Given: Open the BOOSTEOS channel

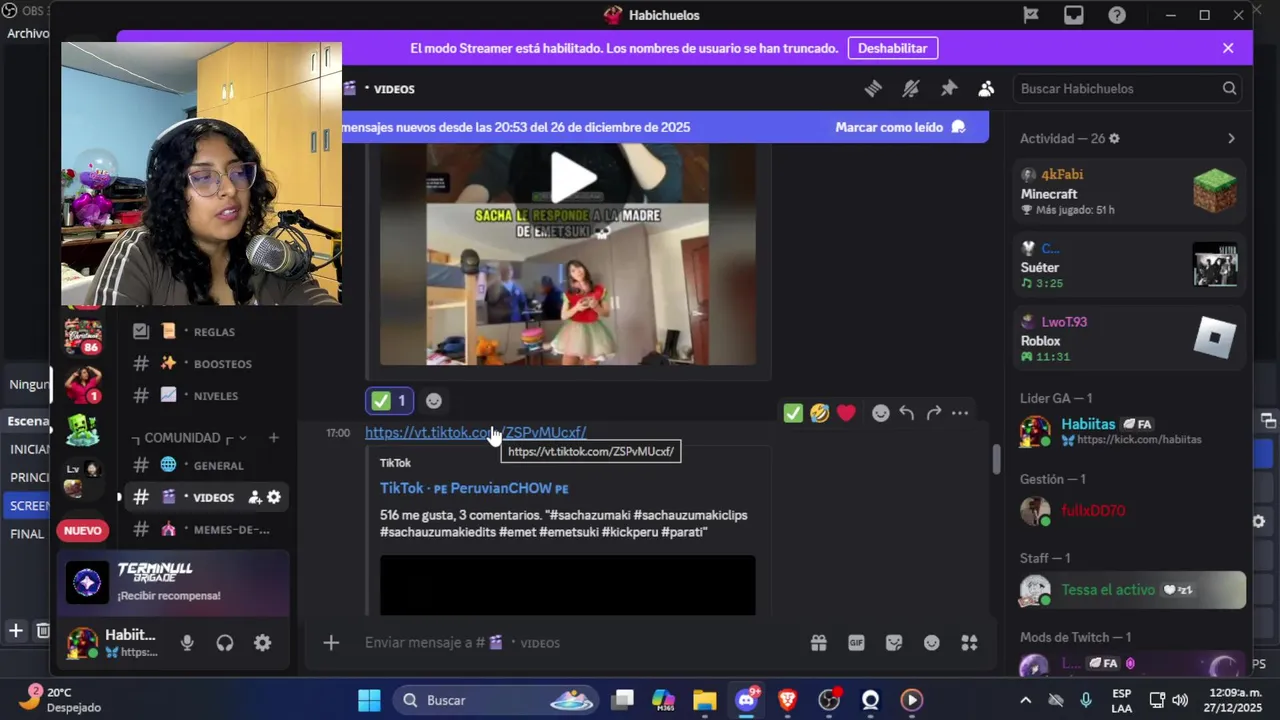Looking at the screenshot, I should point(208,364).
